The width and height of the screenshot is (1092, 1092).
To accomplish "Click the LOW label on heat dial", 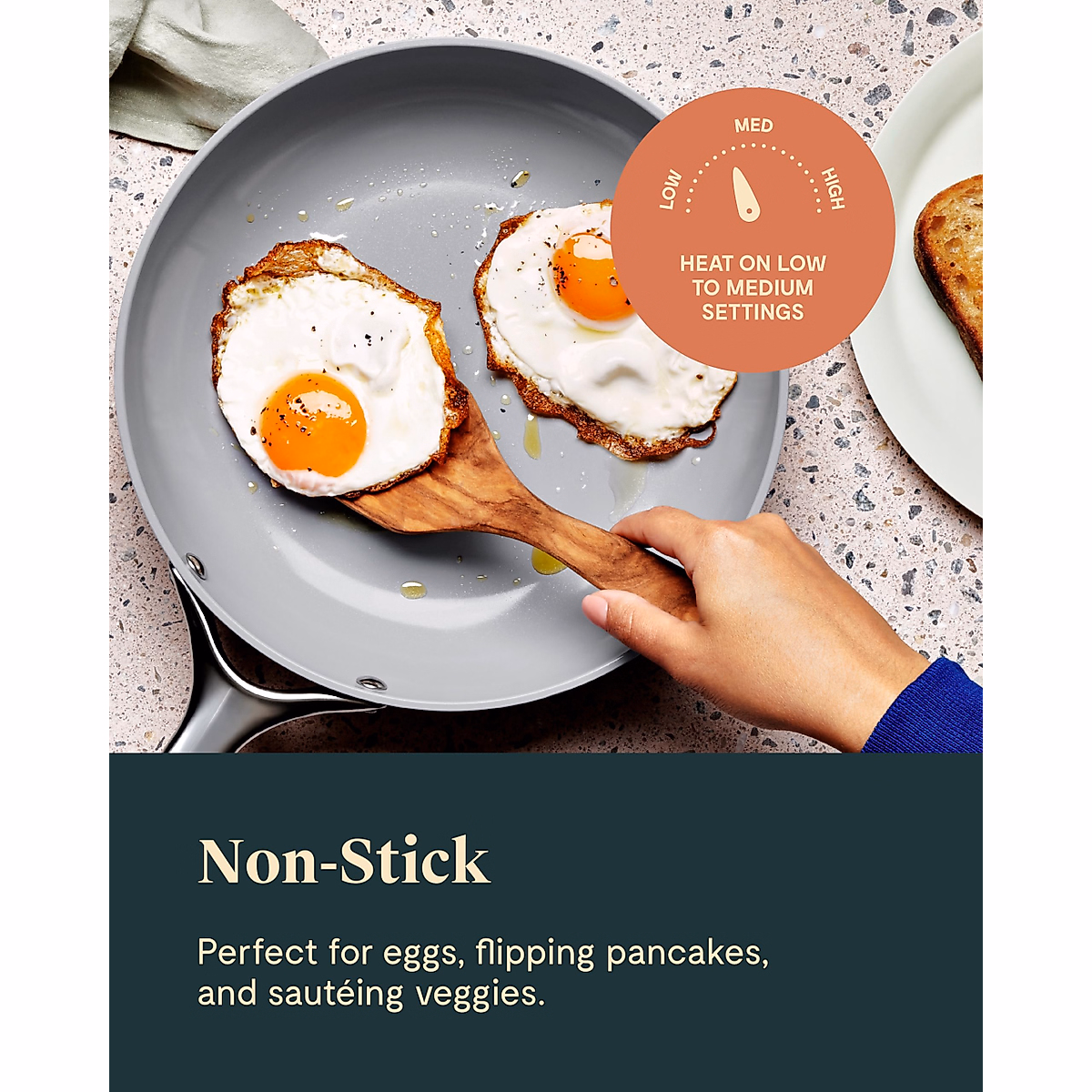I will click(x=671, y=189).
